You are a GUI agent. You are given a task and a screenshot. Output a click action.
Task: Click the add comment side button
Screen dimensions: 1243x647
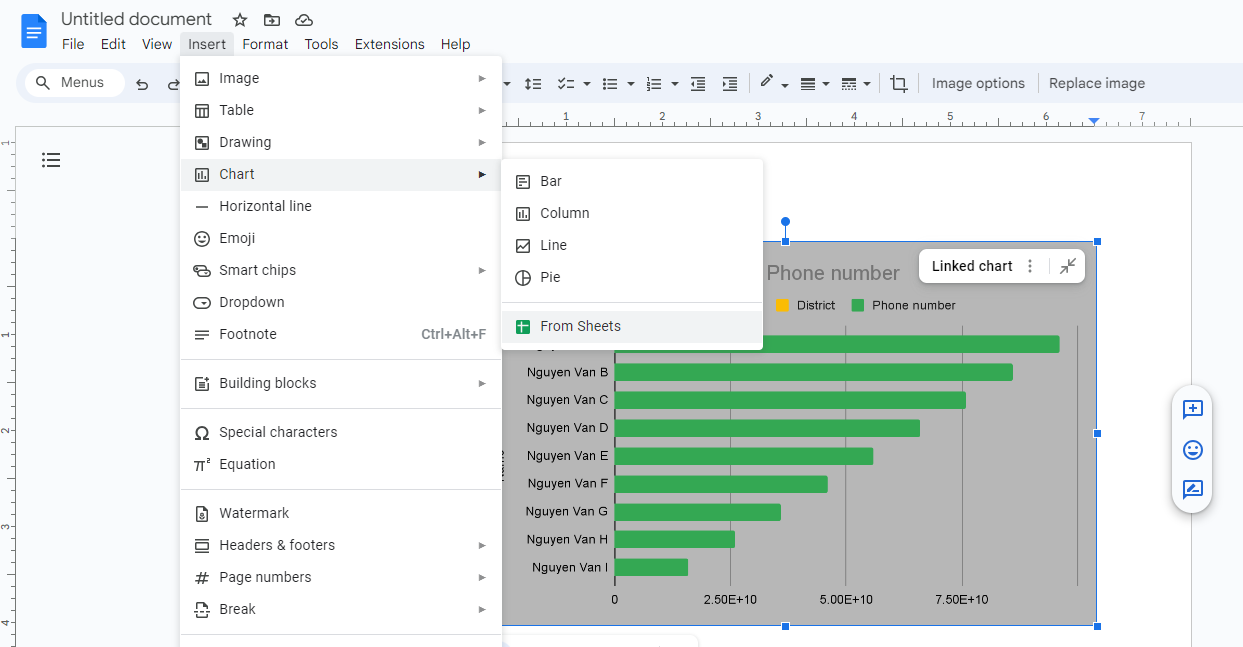tap(1192, 409)
